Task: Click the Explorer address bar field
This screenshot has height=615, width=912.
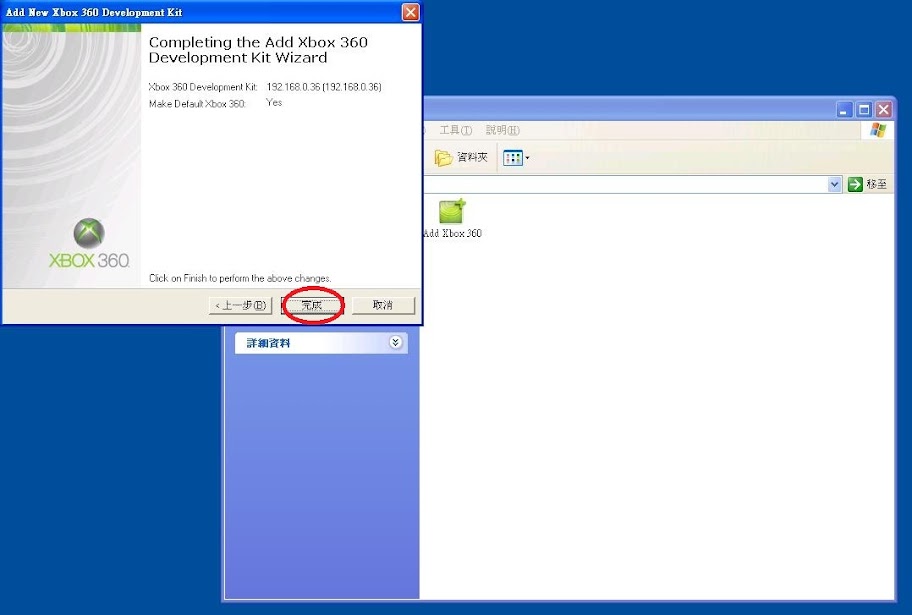Action: [625, 184]
